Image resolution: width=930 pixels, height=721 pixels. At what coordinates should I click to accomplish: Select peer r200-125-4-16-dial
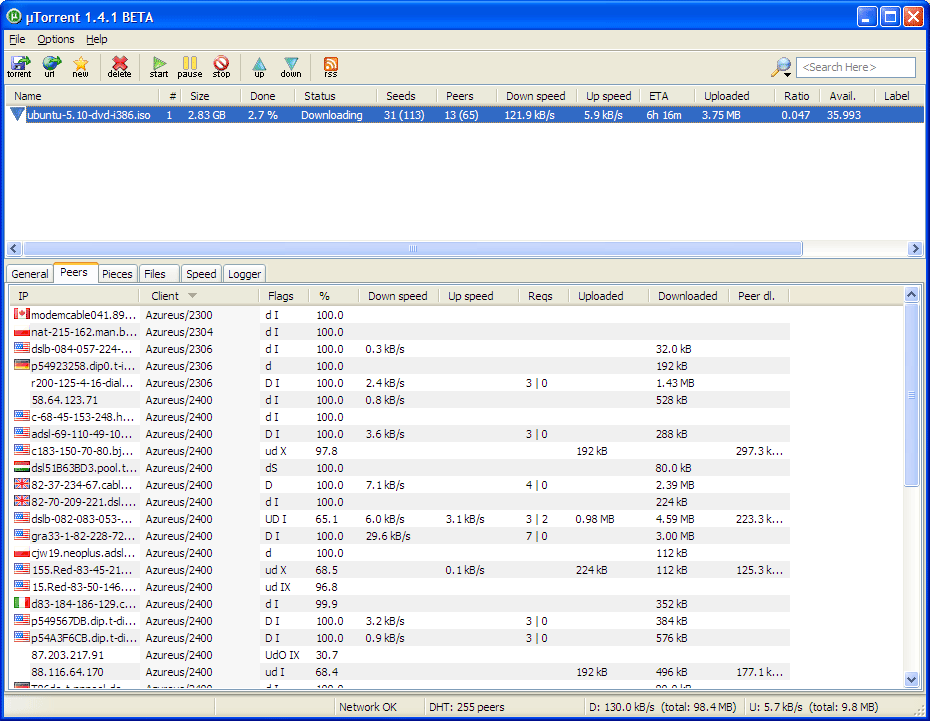tap(400, 383)
